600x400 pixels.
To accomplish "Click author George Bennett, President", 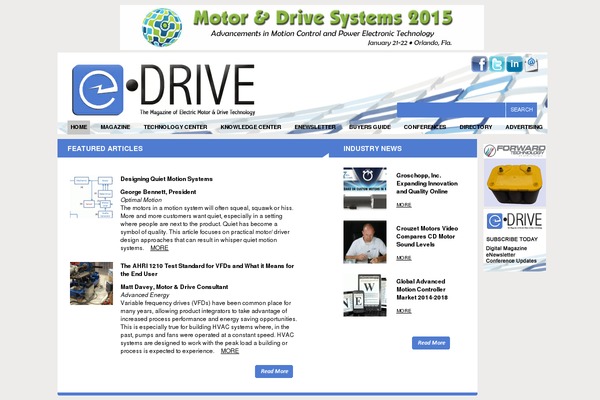I will pyautogui.click(x=158, y=192).
